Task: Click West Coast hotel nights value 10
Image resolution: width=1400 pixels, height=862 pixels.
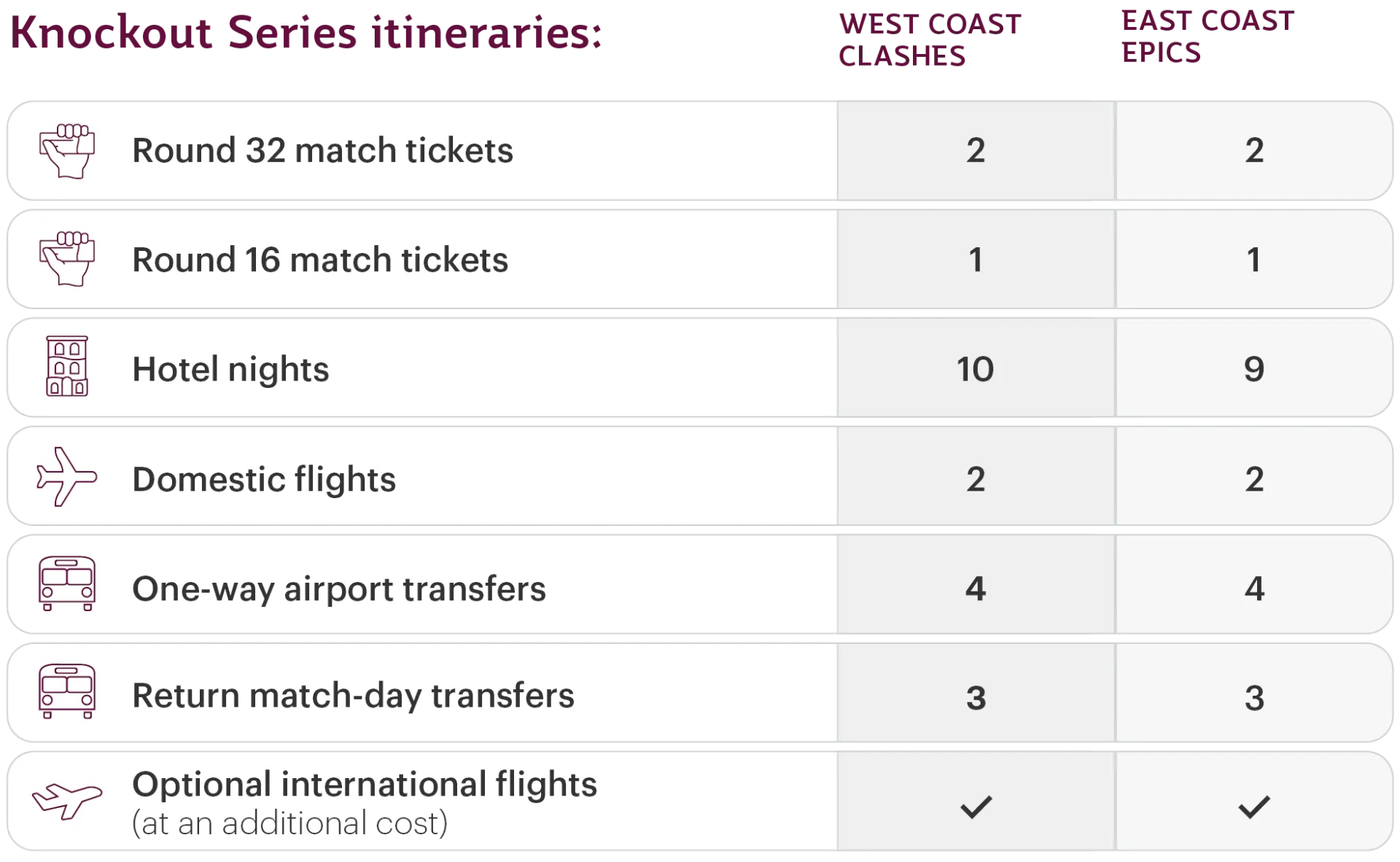Action: point(975,369)
